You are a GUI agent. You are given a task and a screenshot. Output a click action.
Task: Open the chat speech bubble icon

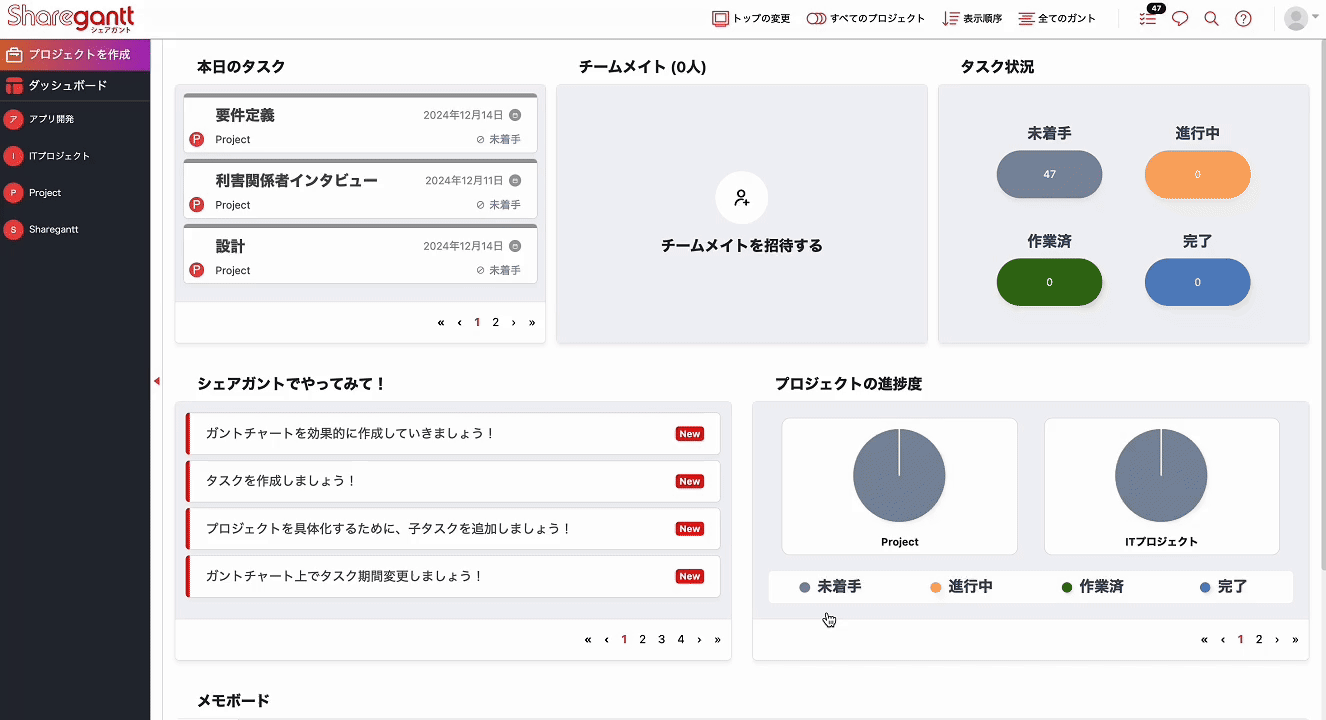1180,18
